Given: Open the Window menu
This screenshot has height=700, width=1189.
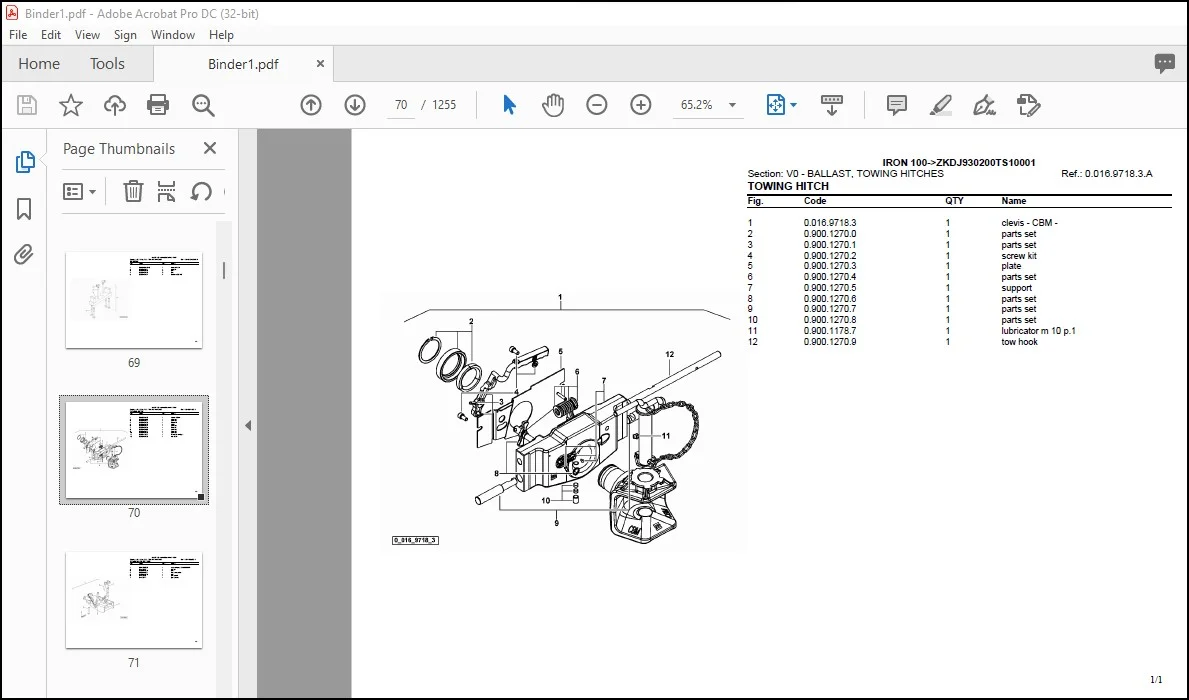Looking at the screenshot, I should point(173,35).
